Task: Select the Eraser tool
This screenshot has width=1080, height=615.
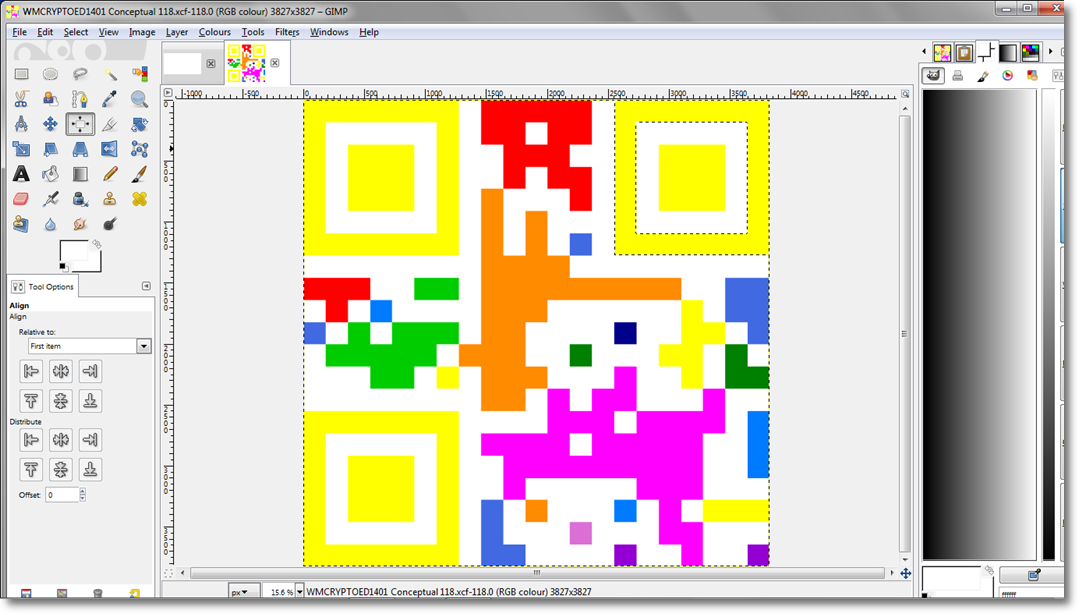Action: [x=21, y=199]
